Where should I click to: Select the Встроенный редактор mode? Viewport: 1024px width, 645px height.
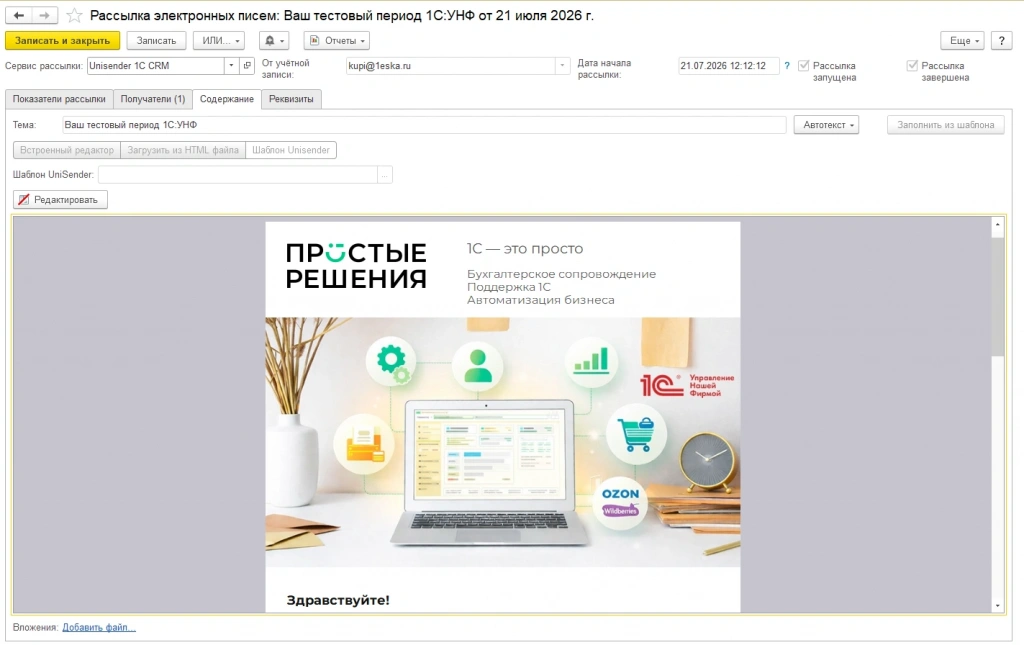[67, 150]
